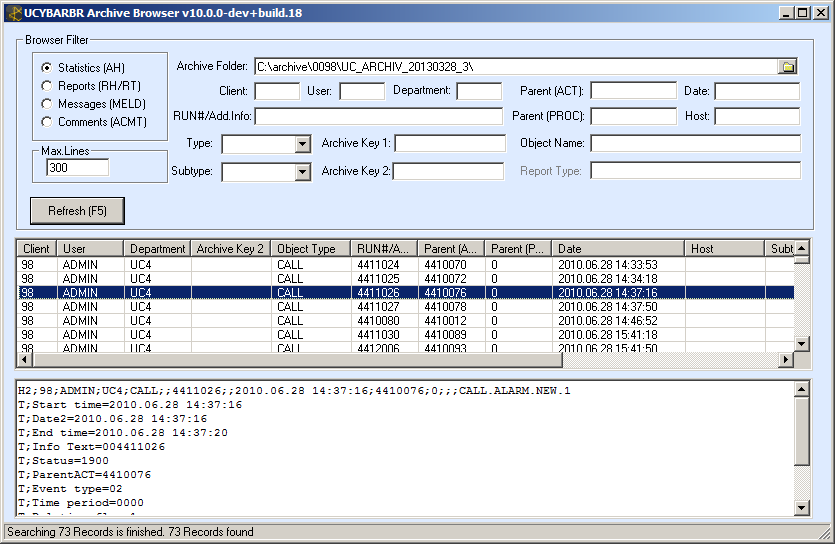Sort by the Department column header

pyautogui.click(x=157, y=249)
